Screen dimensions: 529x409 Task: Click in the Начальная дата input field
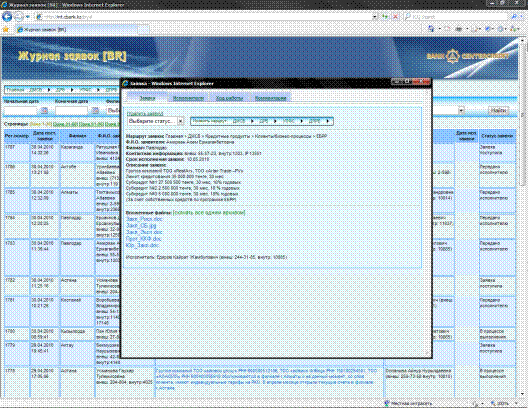tap(20, 110)
